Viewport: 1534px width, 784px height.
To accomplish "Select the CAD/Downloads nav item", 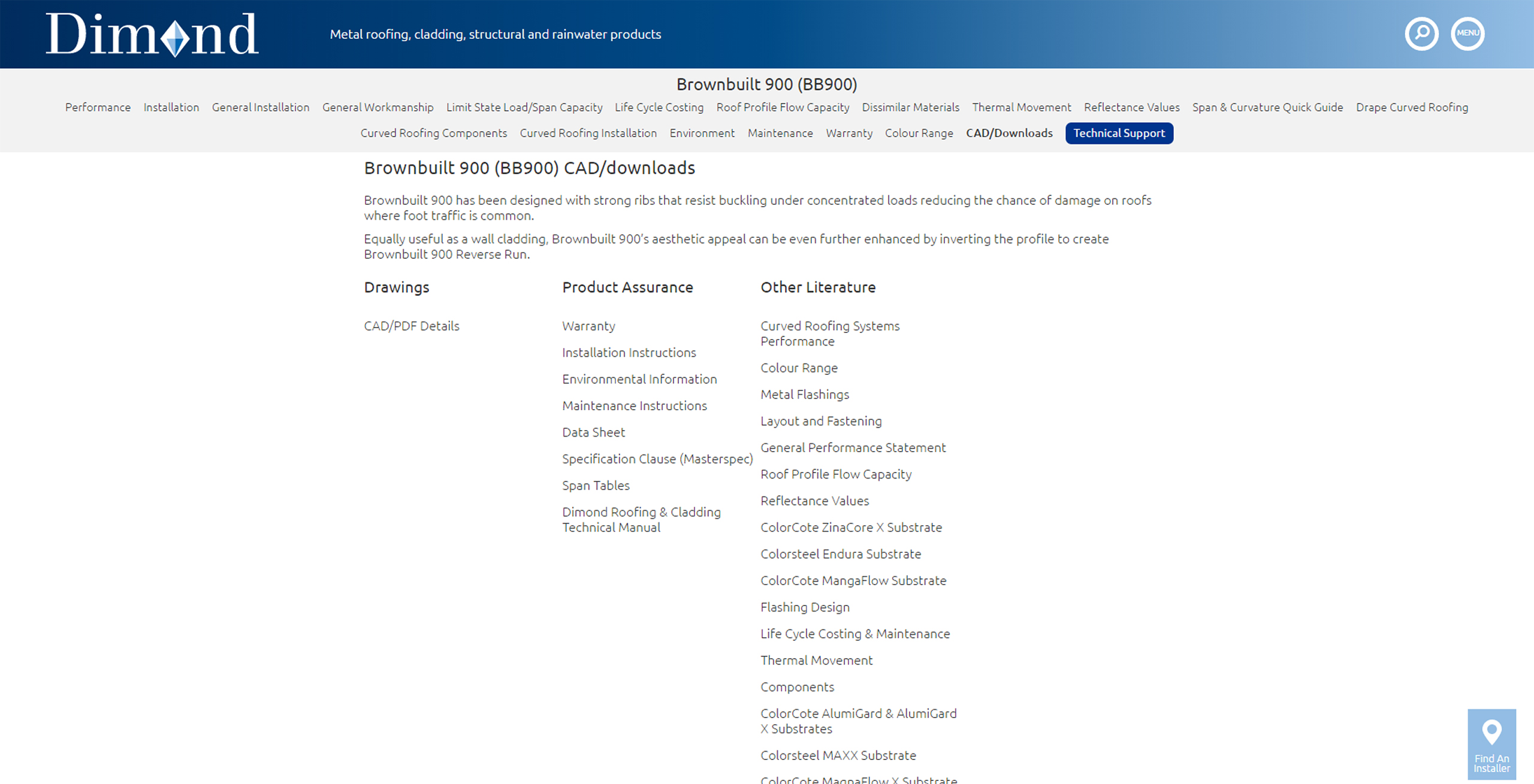I will [x=1009, y=133].
